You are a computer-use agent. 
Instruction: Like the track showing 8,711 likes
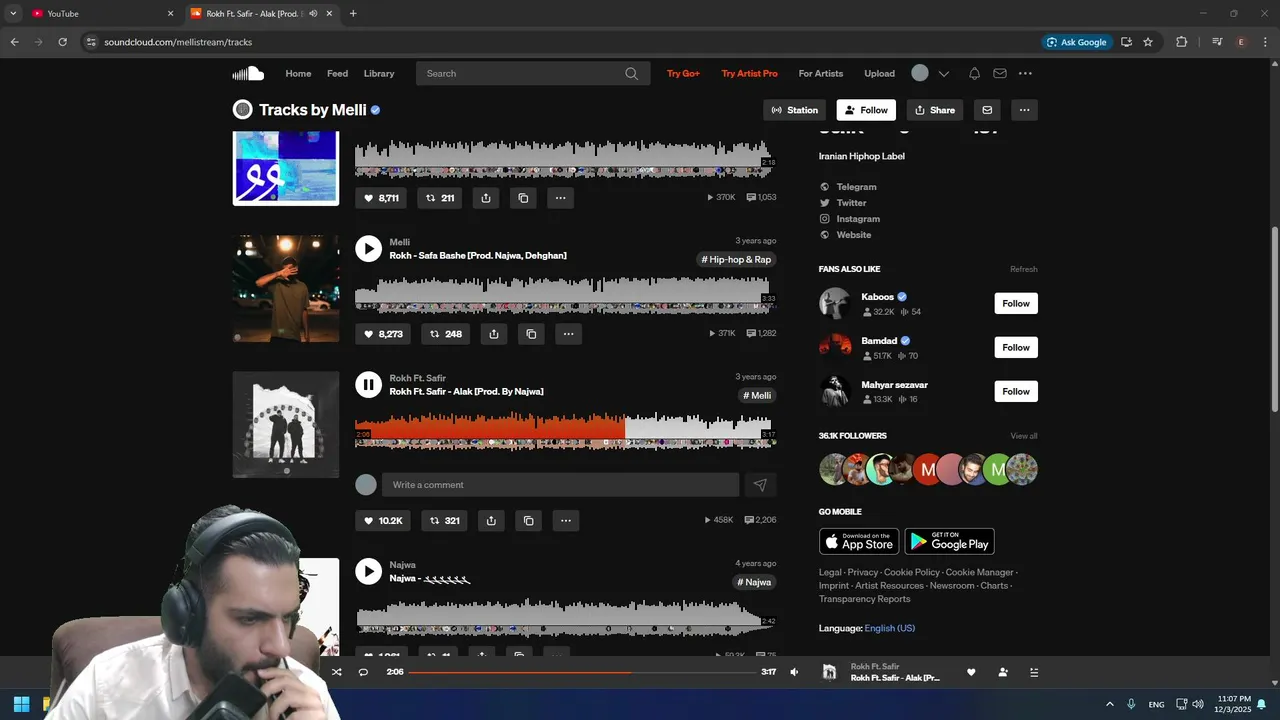point(381,198)
